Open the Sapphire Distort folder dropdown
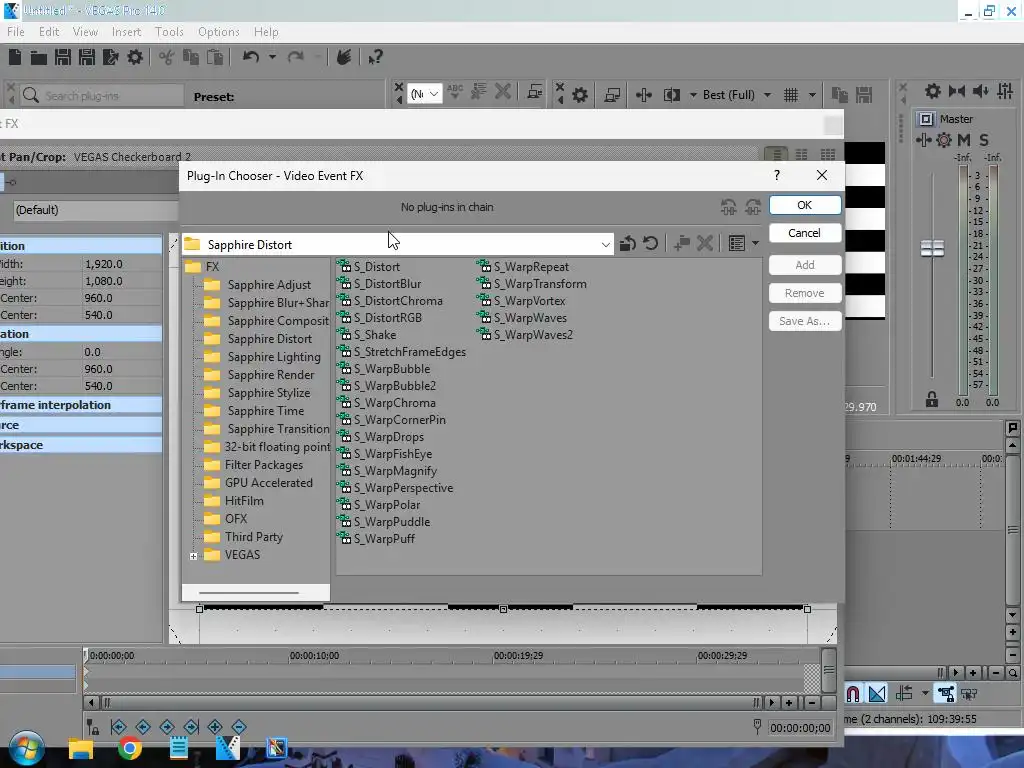The height and width of the screenshot is (768, 1024). pyautogui.click(x=605, y=245)
